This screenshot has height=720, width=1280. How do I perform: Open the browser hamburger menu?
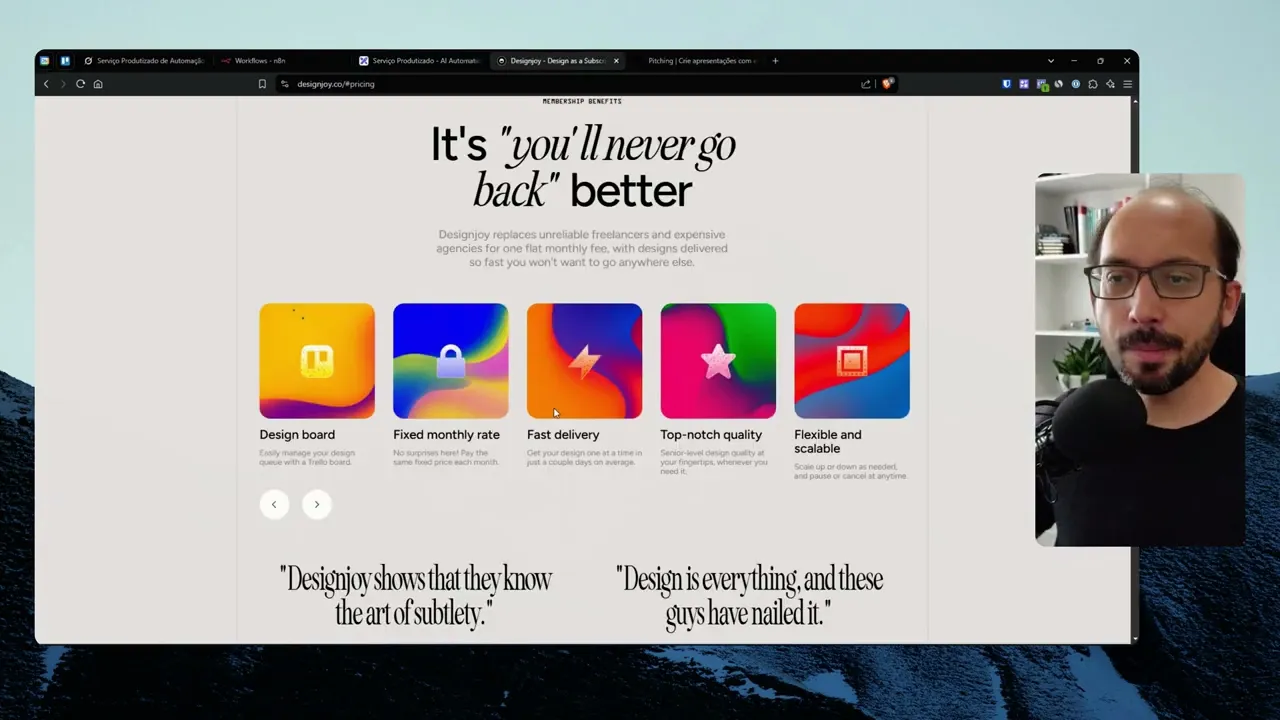[1127, 84]
